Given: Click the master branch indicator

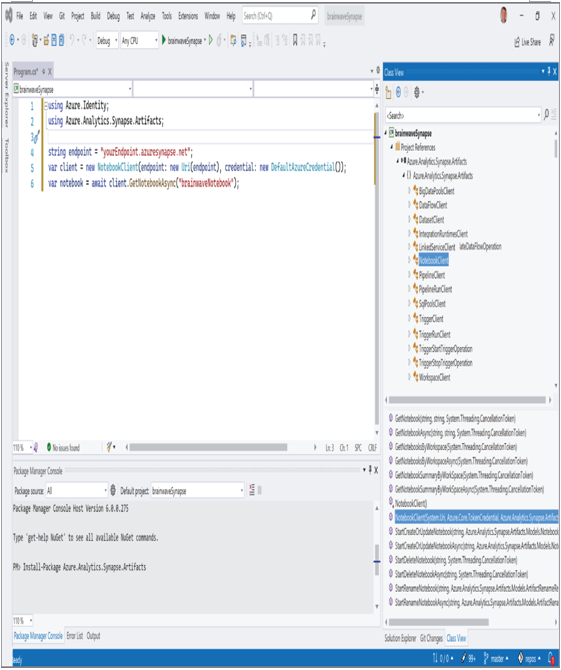Looking at the screenshot, I should point(496,658).
